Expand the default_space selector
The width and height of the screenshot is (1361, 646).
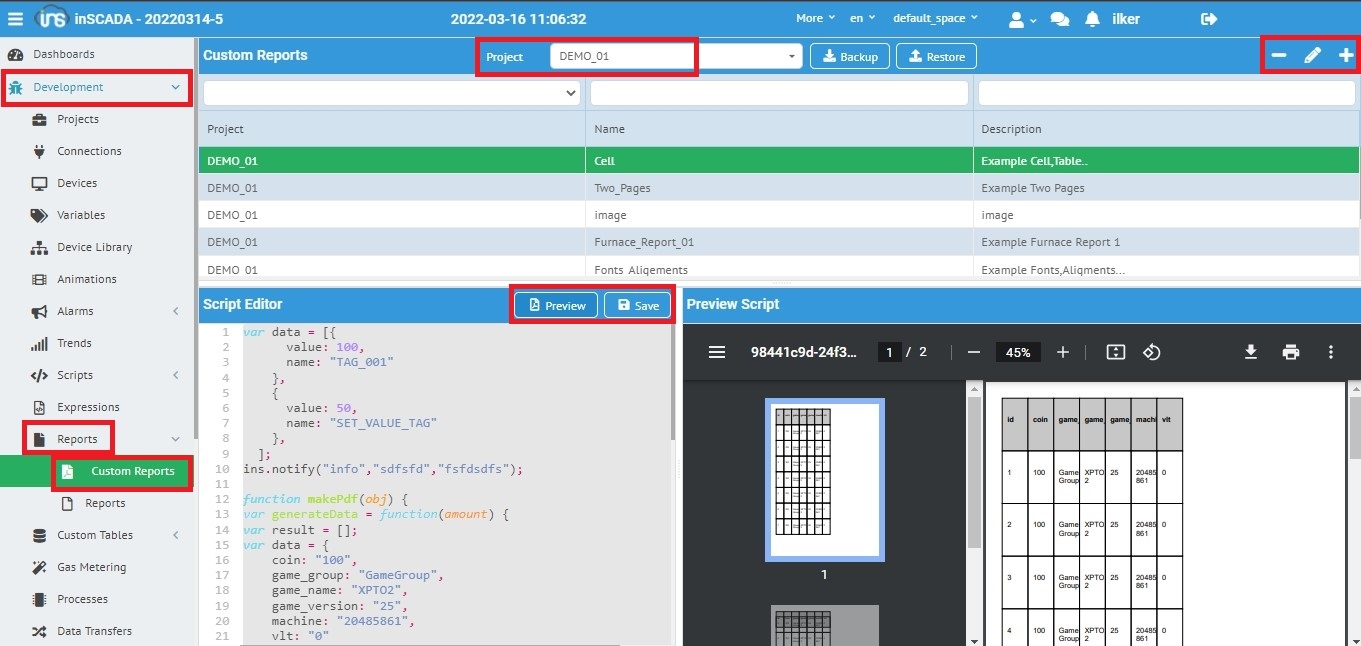(935, 19)
